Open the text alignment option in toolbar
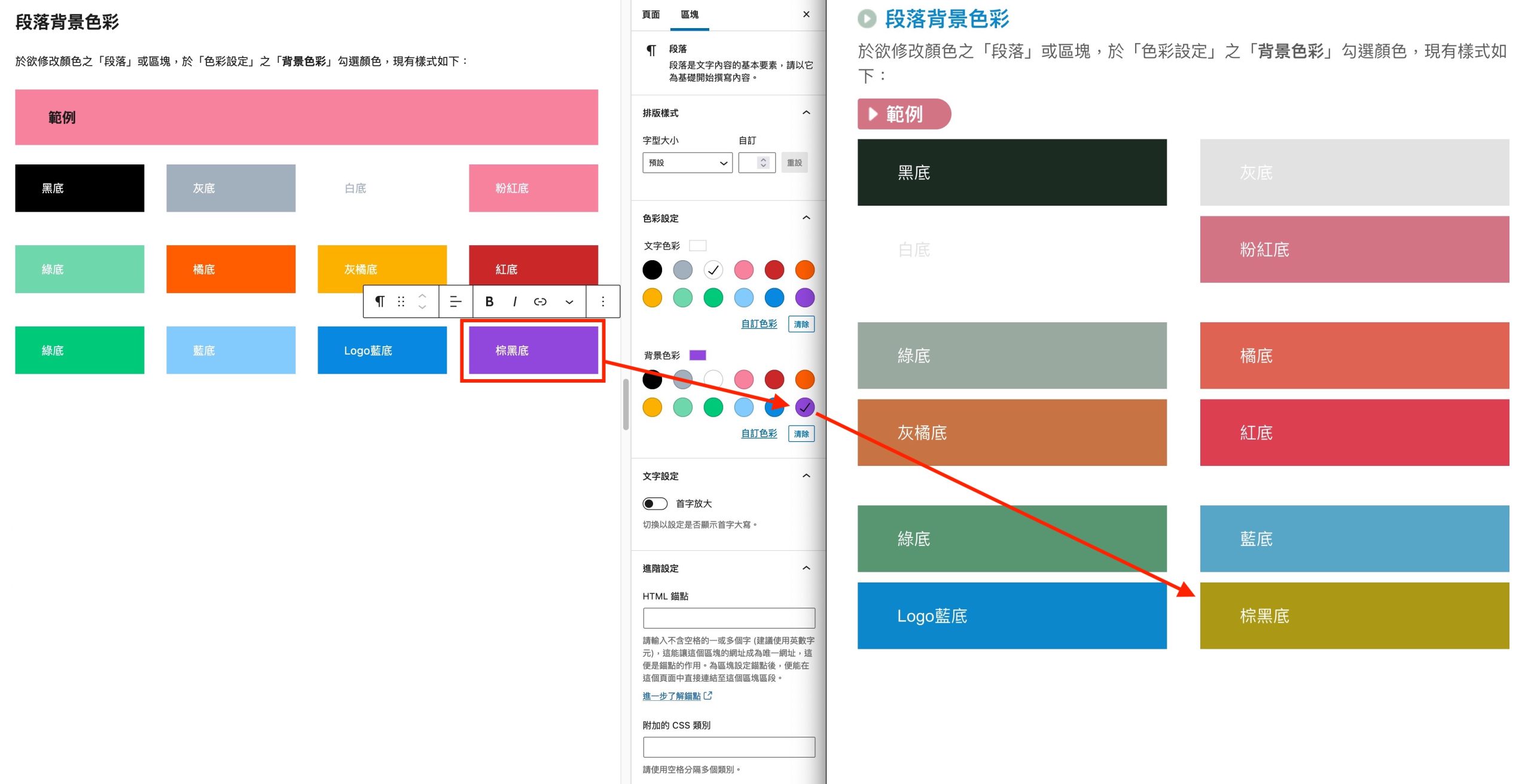This screenshot has width=1531, height=784. click(456, 301)
